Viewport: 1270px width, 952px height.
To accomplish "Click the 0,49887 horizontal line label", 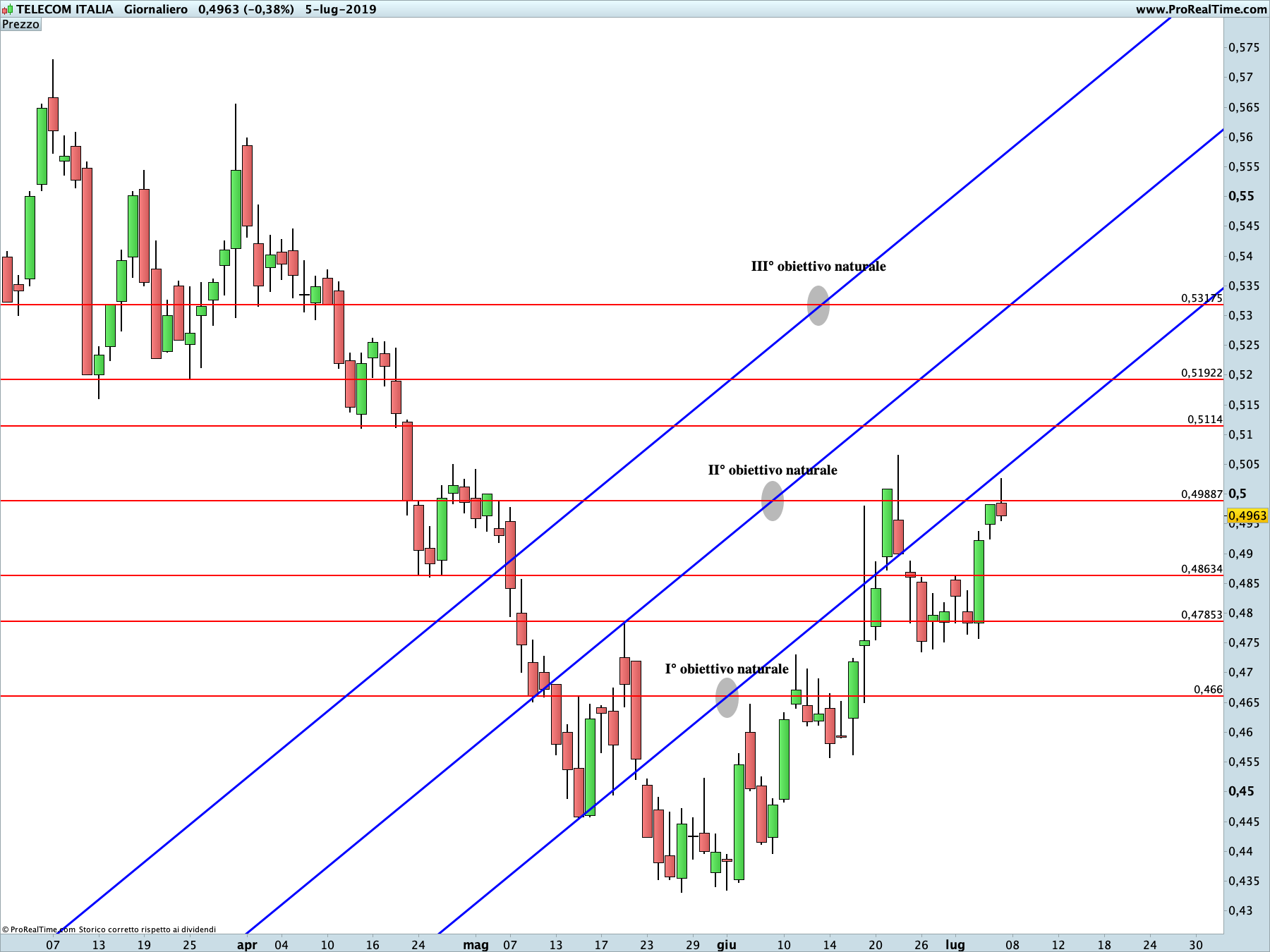I will pos(1202,494).
